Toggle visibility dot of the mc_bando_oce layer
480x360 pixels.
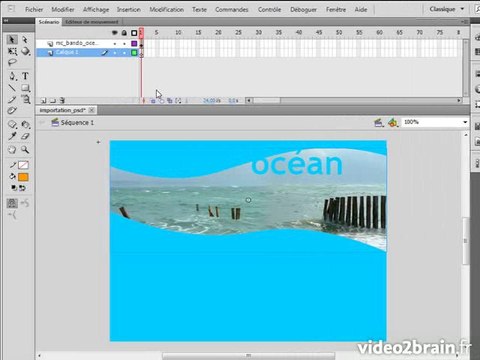[x=115, y=44]
